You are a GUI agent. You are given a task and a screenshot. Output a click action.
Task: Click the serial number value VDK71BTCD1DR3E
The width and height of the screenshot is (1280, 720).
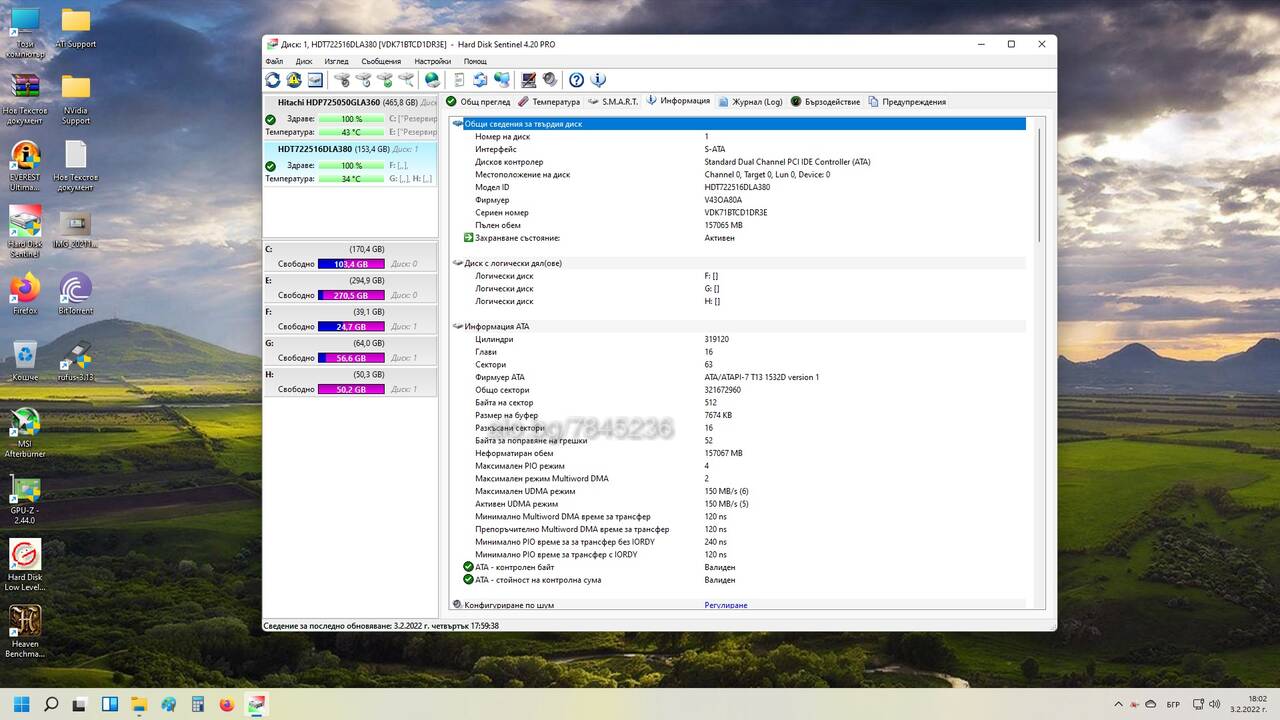click(x=736, y=213)
